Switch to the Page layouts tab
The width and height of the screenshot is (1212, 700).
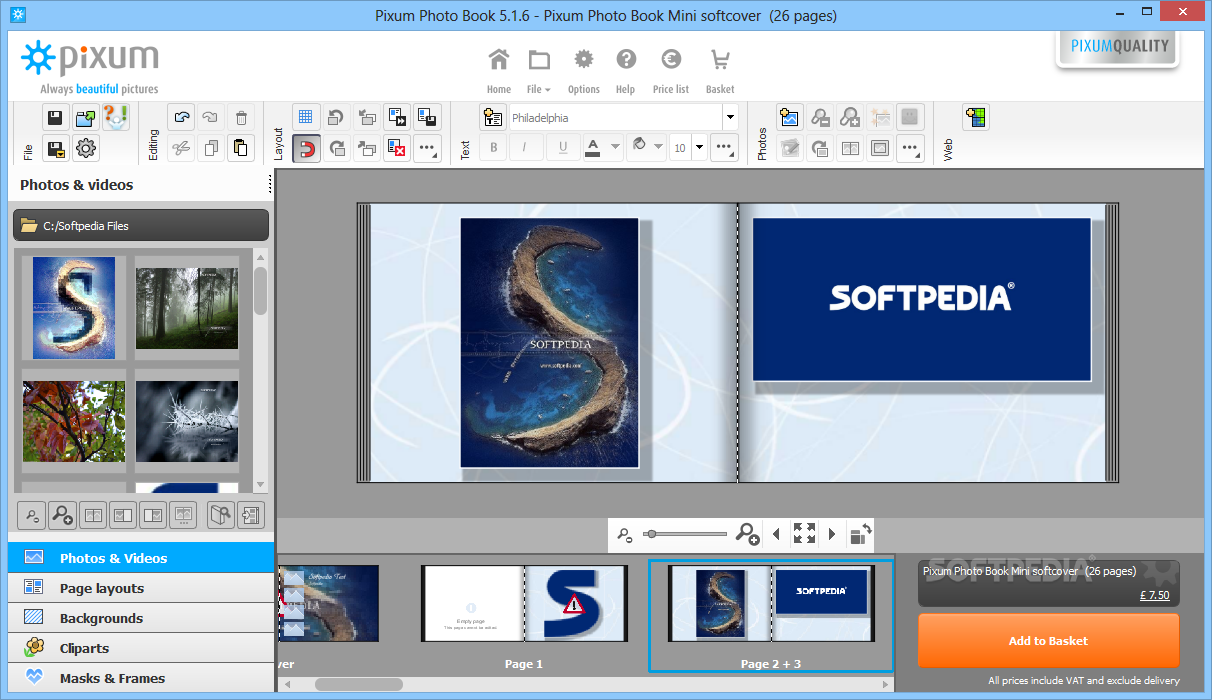click(x=101, y=588)
